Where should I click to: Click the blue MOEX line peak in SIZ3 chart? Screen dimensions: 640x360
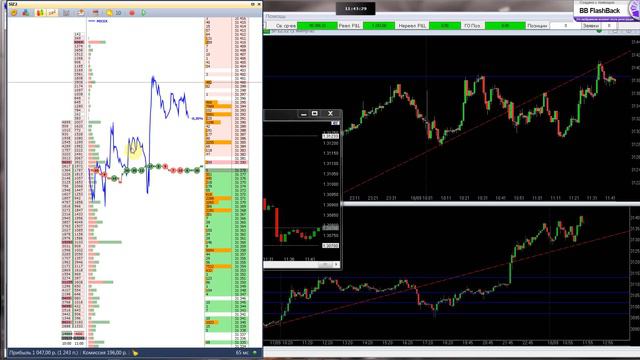click(153, 77)
